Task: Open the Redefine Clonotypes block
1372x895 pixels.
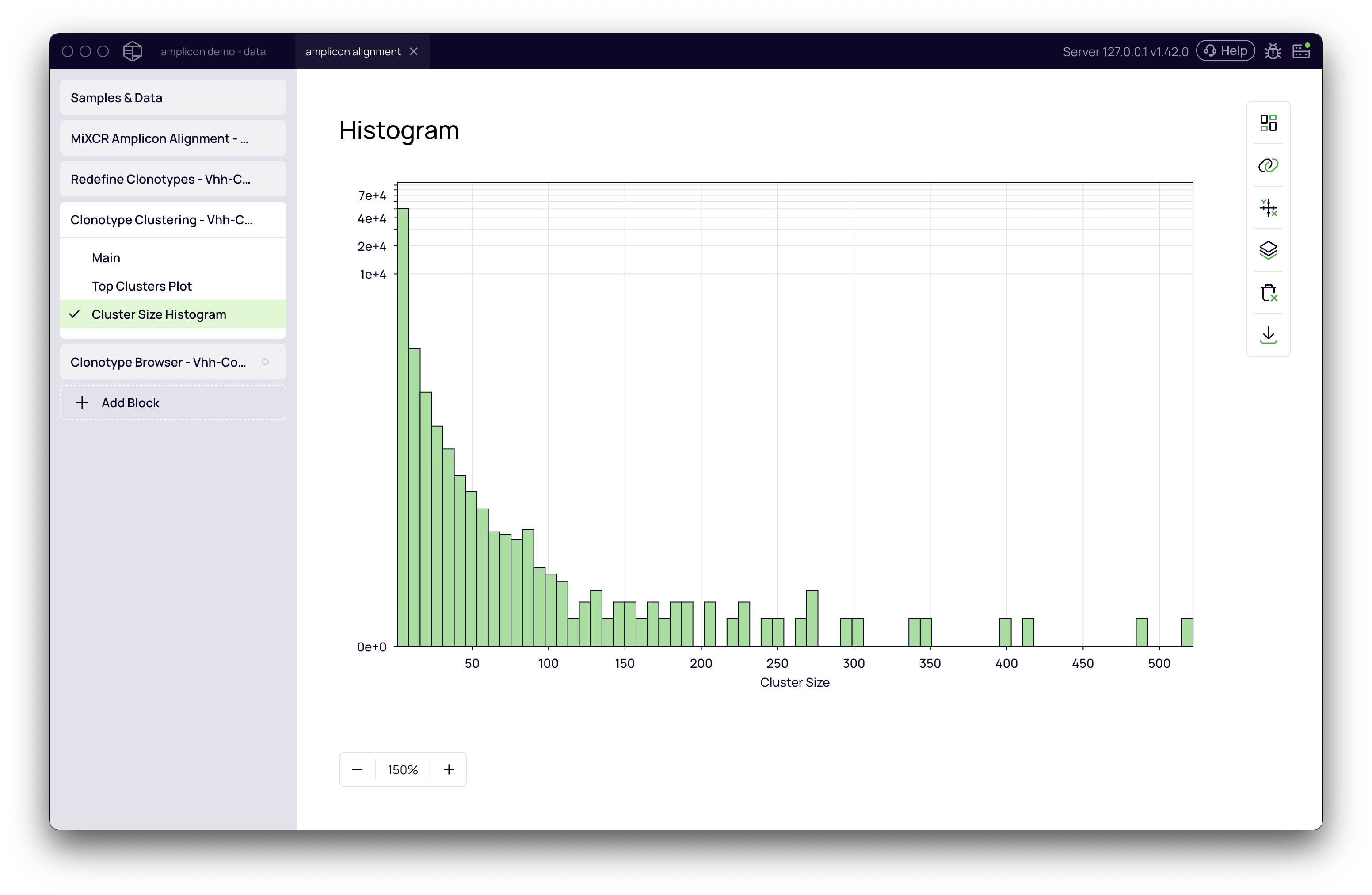Action: tap(160, 179)
